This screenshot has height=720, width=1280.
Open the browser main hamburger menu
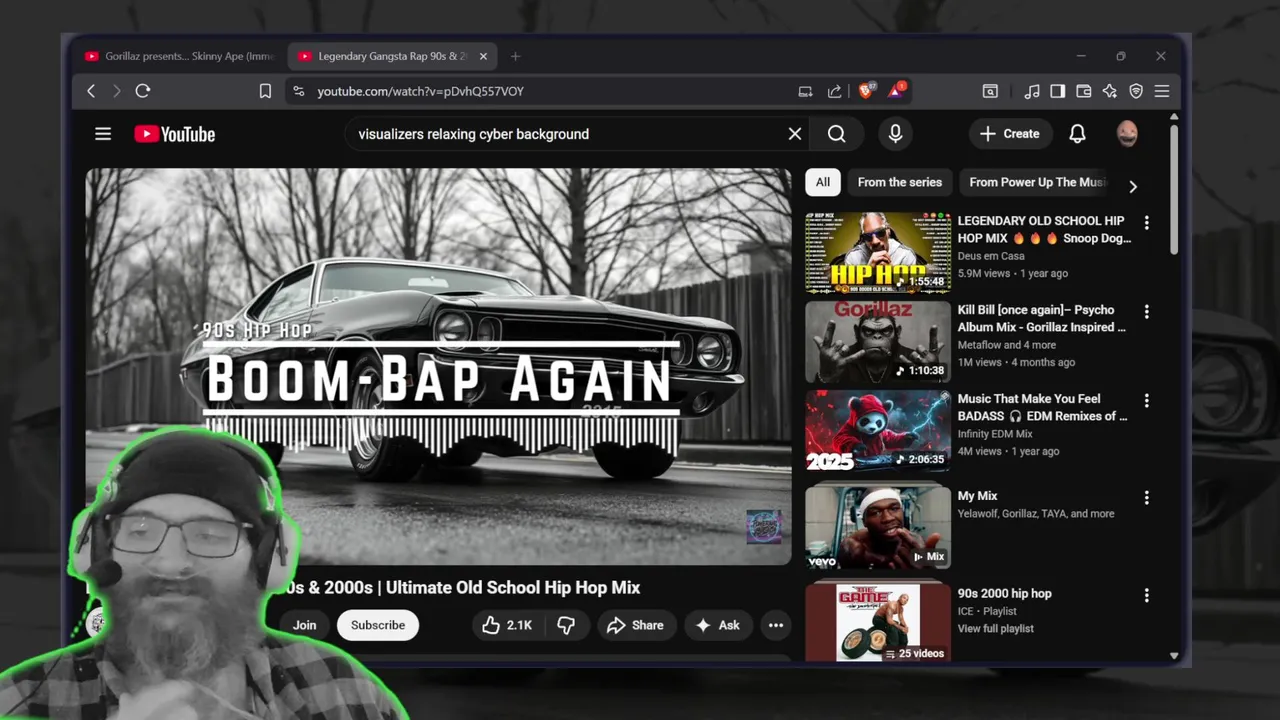point(1162,91)
